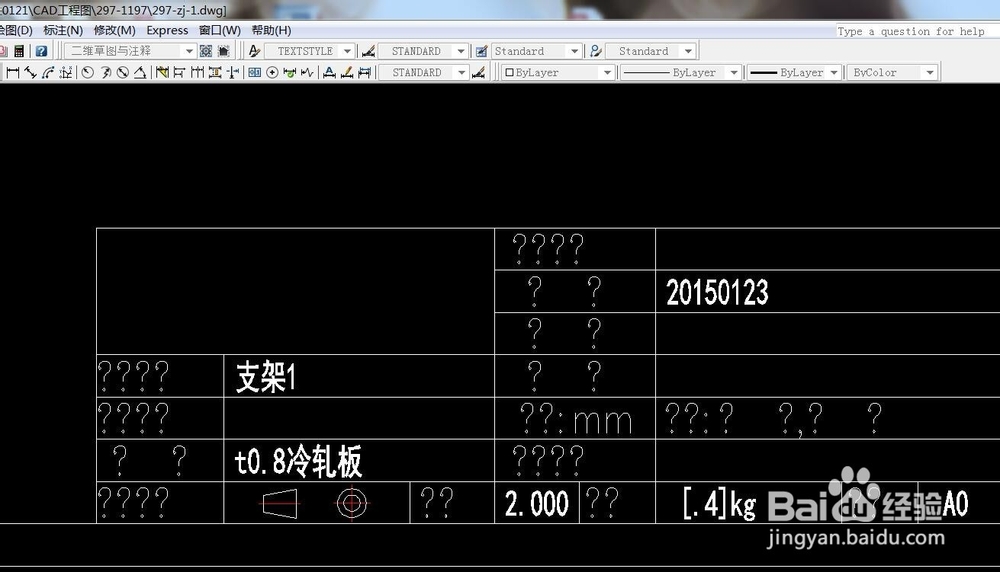Open the Express menu
The image size is (1000, 572).
pos(167,30)
